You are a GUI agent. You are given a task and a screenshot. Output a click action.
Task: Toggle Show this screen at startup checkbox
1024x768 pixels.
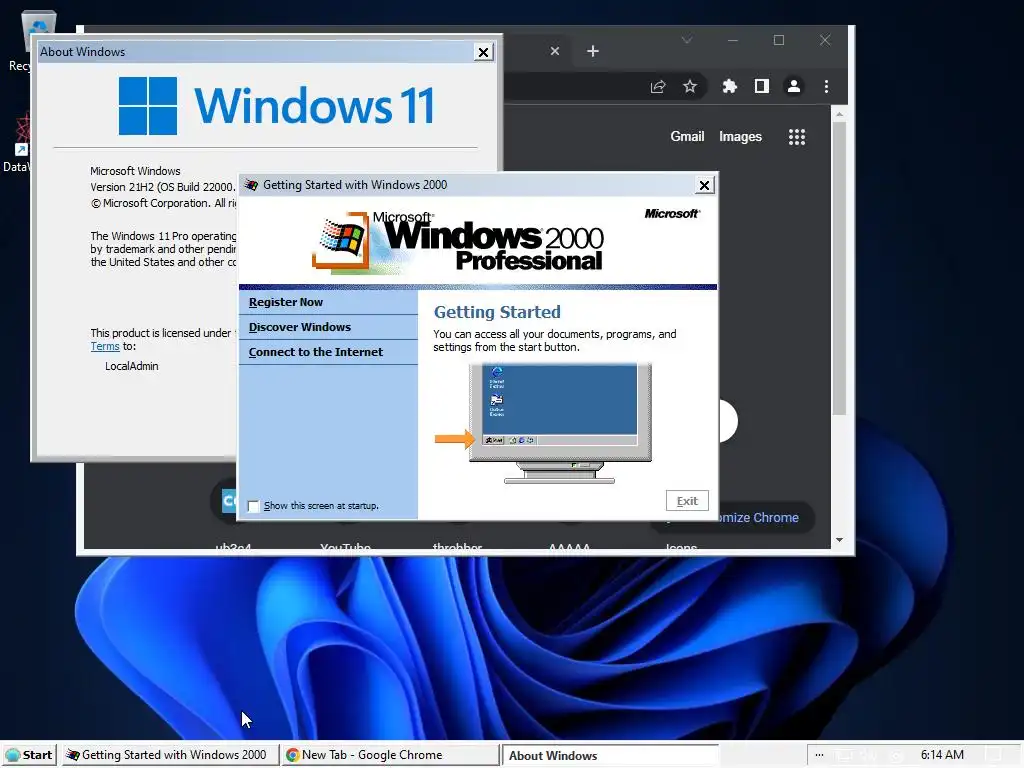click(253, 506)
